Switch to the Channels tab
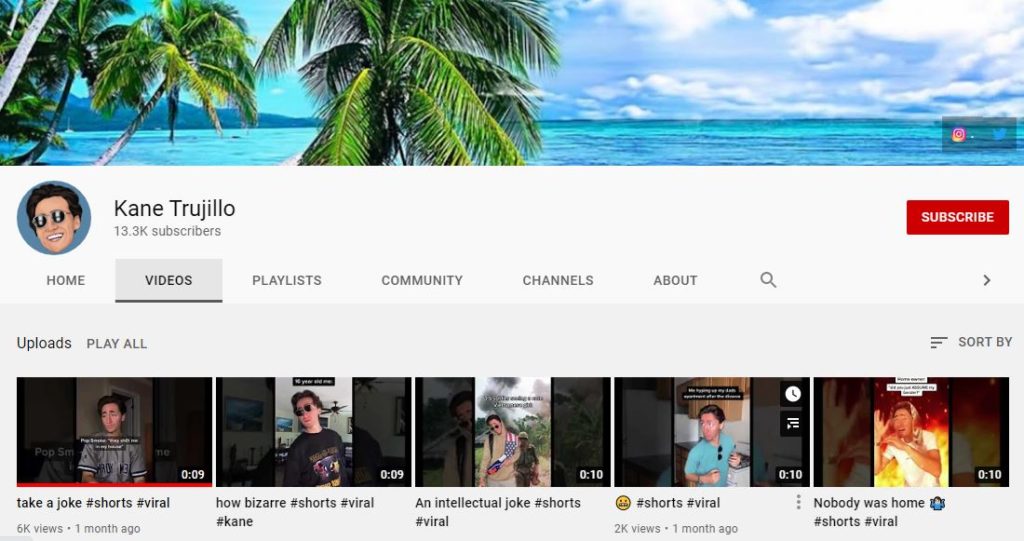Viewport: 1024px width, 541px height. pos(558,280)
